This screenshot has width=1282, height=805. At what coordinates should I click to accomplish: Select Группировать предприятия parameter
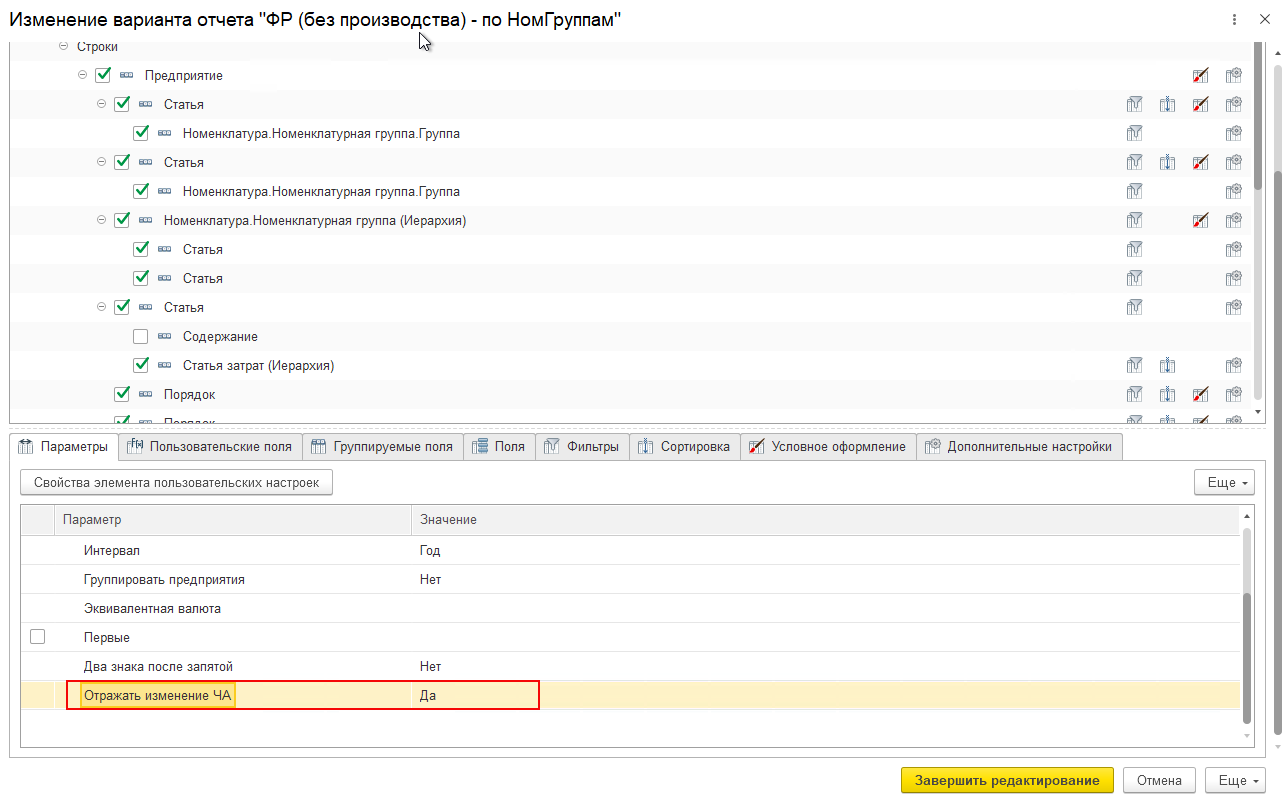point(164,579)
